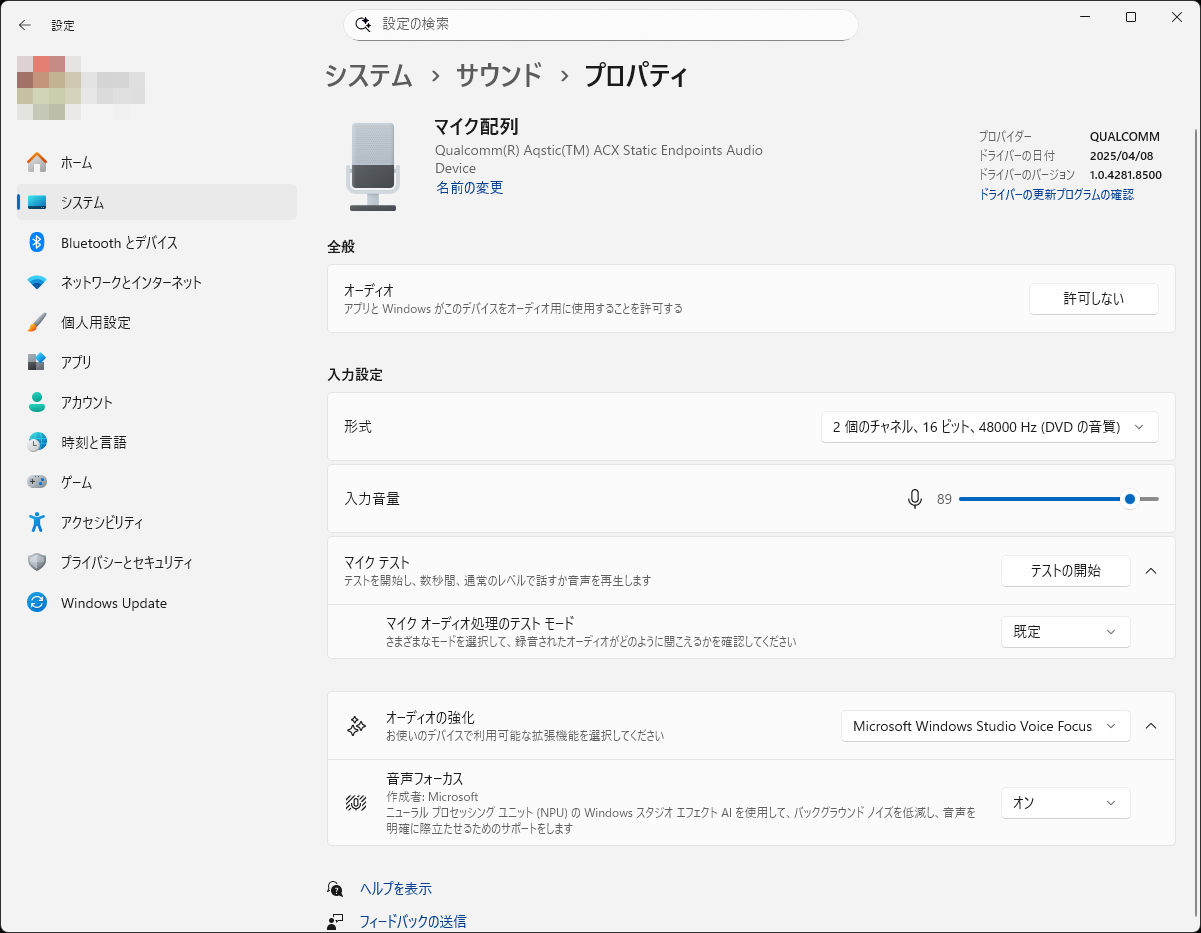Select サウンド in the breadcrumb trail
This screenshot has height=933, width=1201.
click(x=498, y=75)
